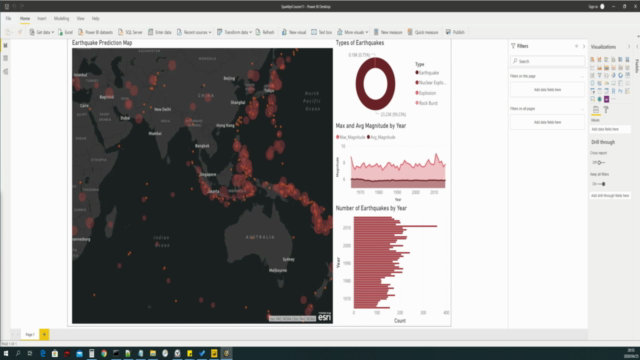The height and width of the screenshot is (360, 640).
Task: Connect to SQL Server source
Action: [130, 32]
